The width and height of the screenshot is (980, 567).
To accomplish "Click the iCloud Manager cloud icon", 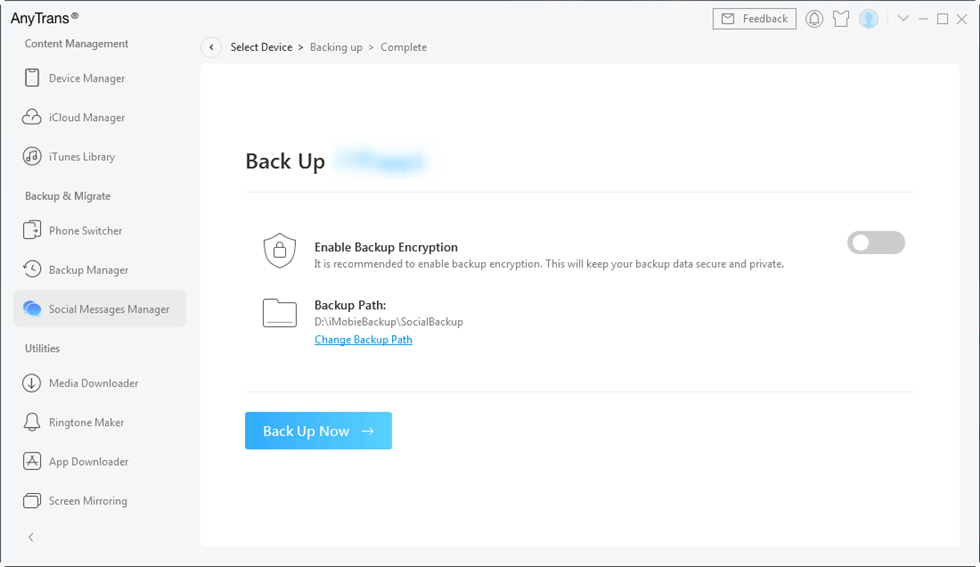I will click(32, 117).
